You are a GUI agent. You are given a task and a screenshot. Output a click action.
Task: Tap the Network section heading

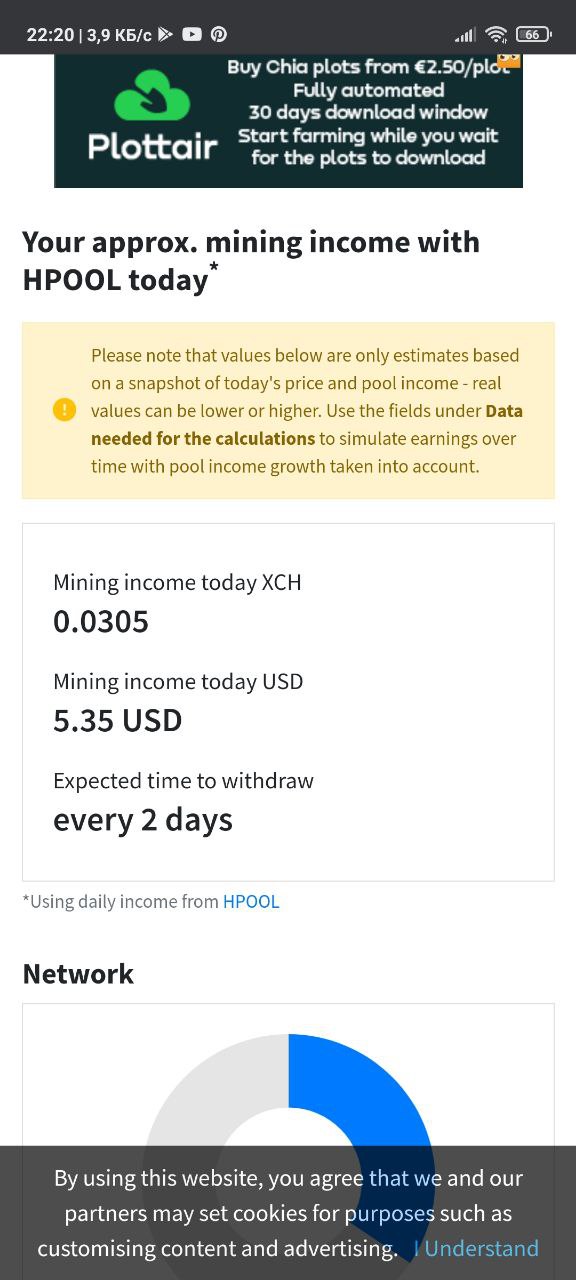78,973
